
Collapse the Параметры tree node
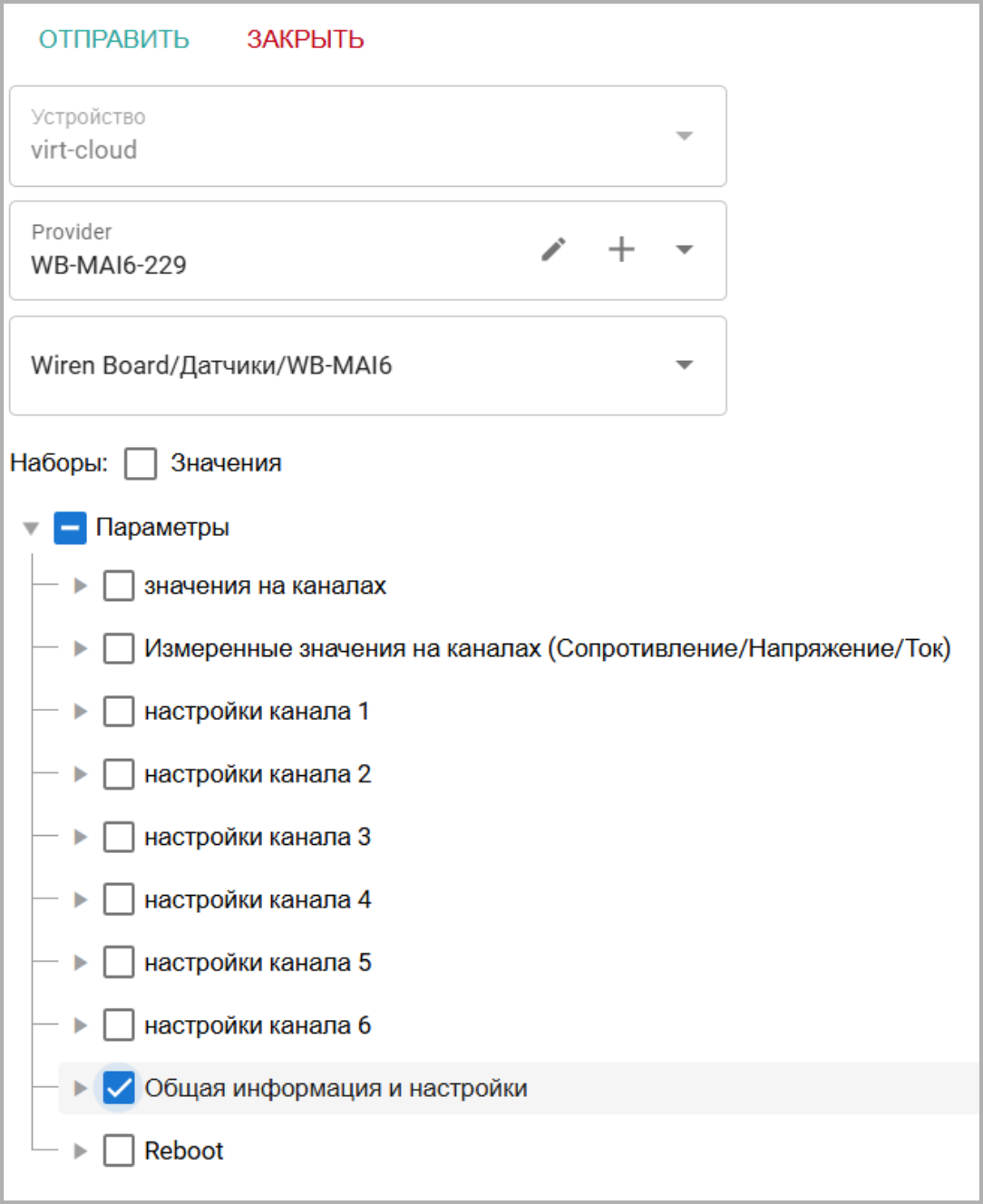click(32, 528)
